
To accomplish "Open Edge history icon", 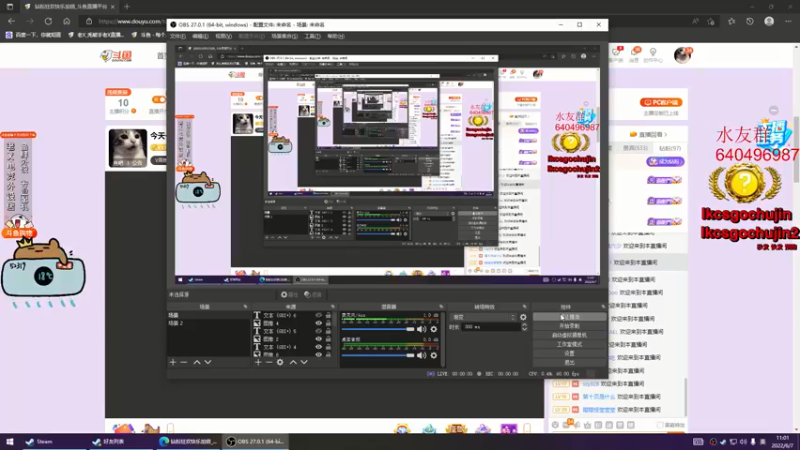I will 749,21.
